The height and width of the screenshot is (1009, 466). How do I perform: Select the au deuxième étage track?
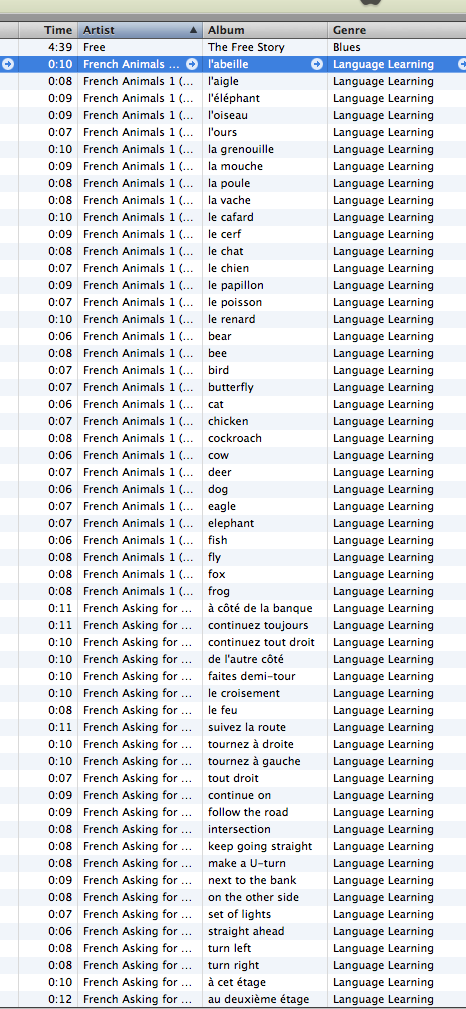(233, 999)
